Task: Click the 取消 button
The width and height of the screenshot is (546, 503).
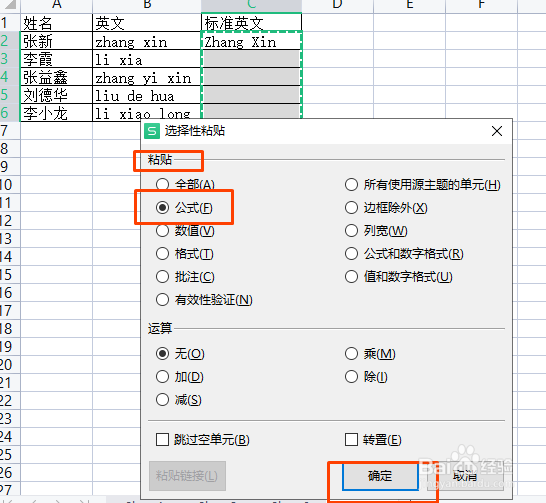Action: tap(465, 476)
